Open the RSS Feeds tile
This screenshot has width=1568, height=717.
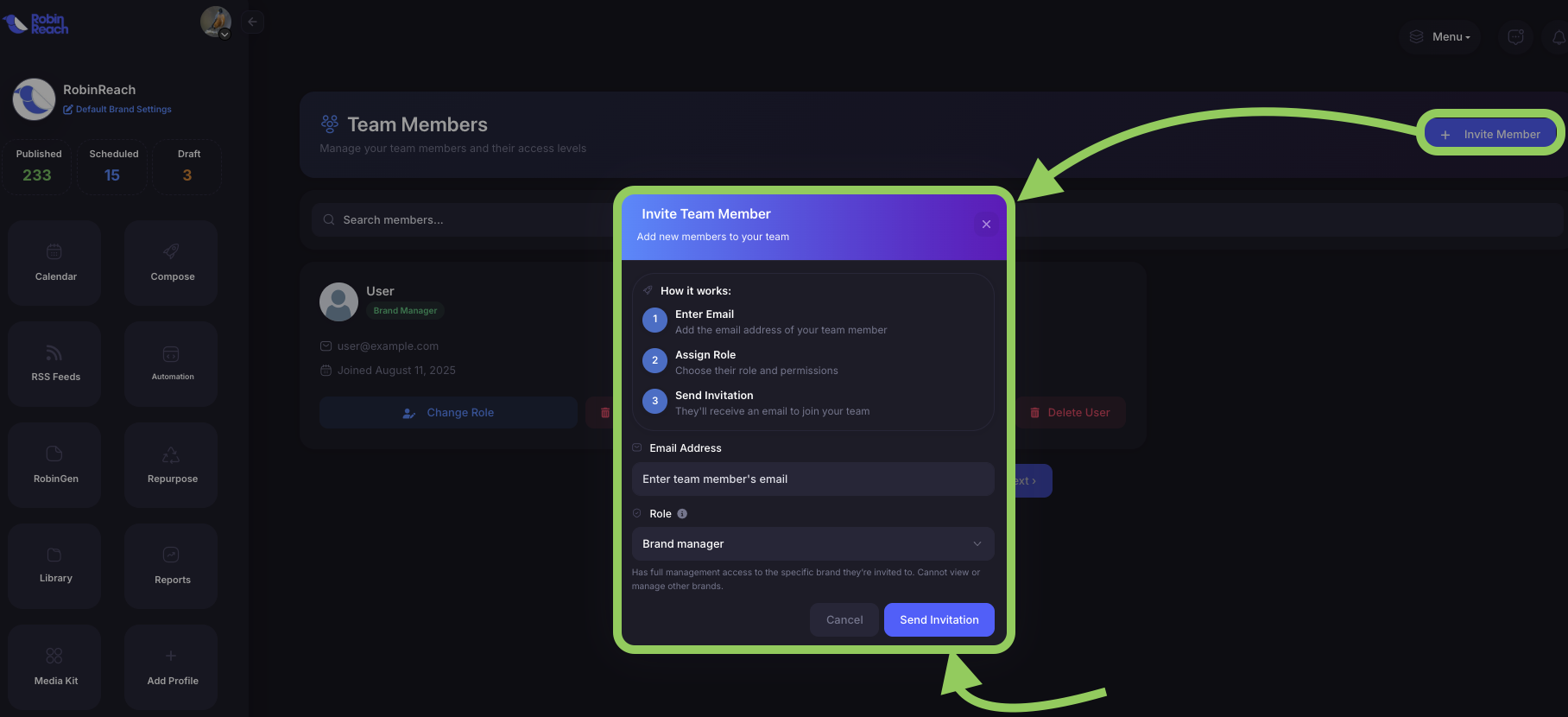coord(55,364)
